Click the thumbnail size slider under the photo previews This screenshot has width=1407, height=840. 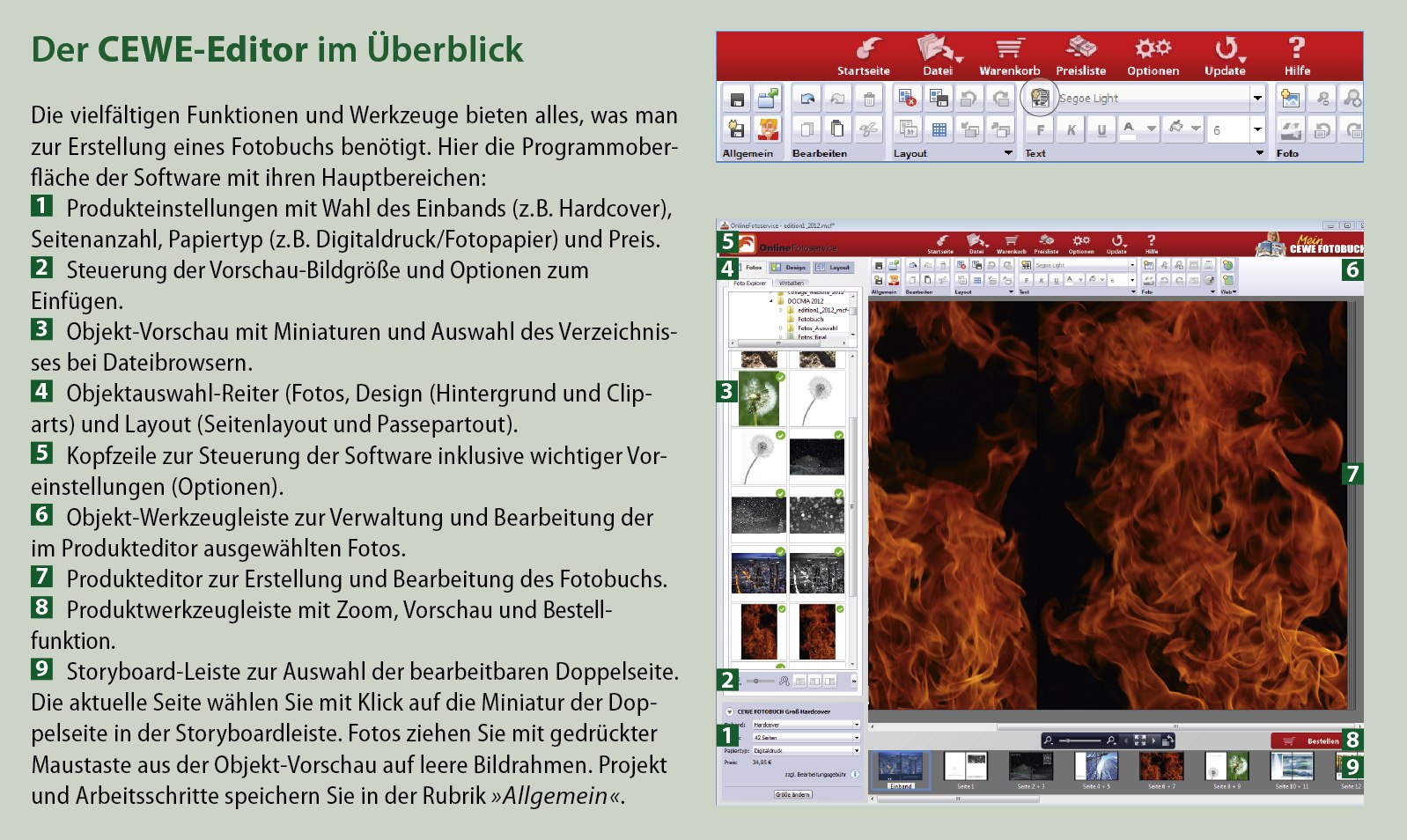click(760, 682)
